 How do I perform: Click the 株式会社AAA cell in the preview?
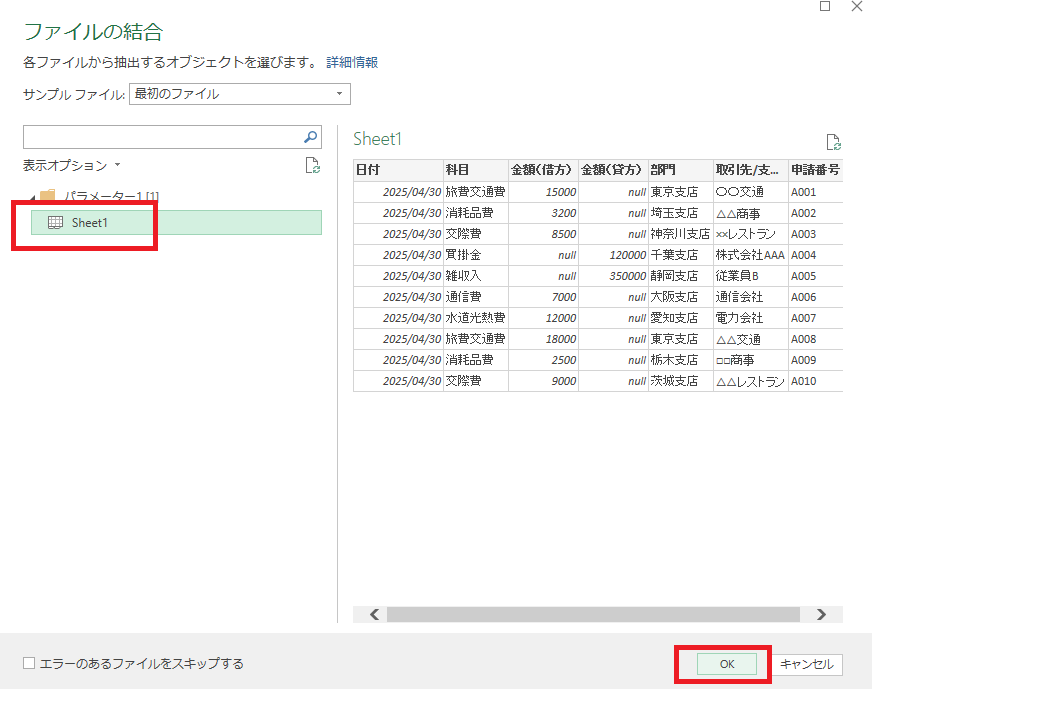[x=749, y=255]
